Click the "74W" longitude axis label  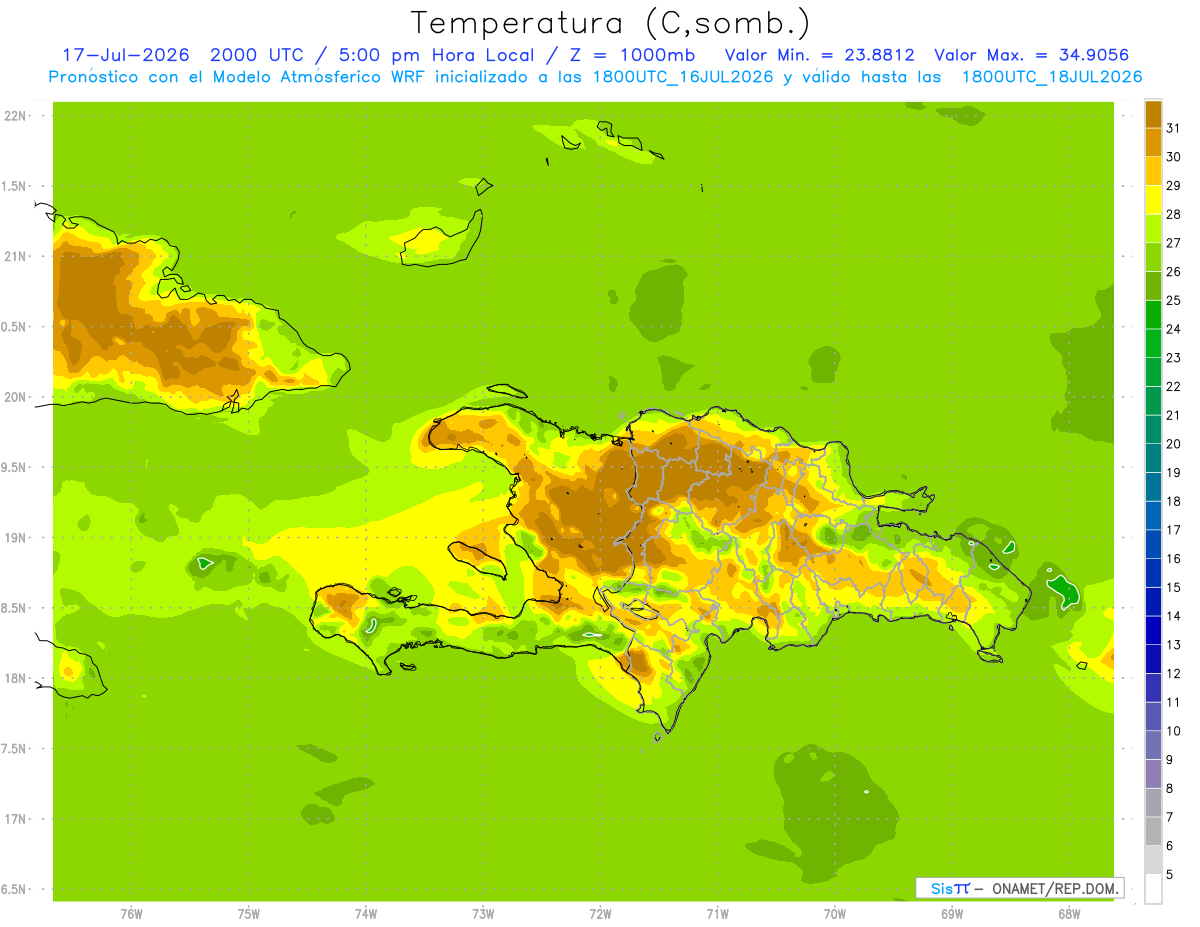click(366, 914)
